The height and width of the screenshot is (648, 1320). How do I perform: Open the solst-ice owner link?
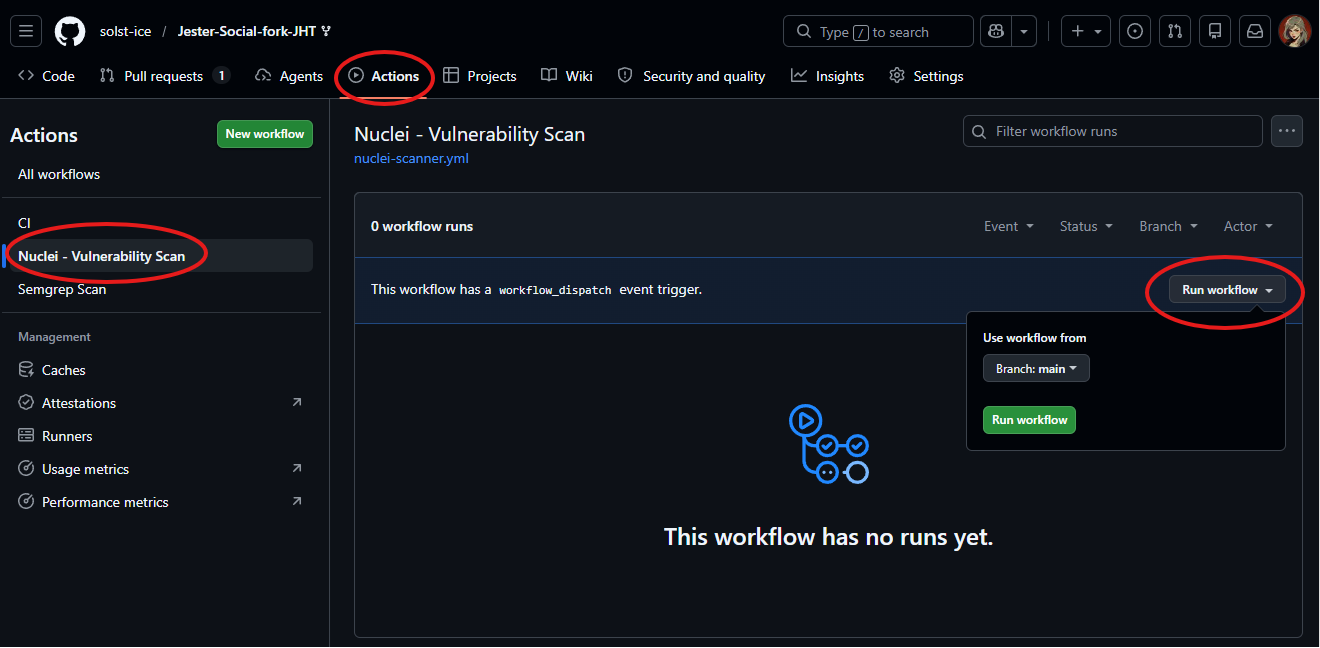pyautogui.click(x=126, y=31)
